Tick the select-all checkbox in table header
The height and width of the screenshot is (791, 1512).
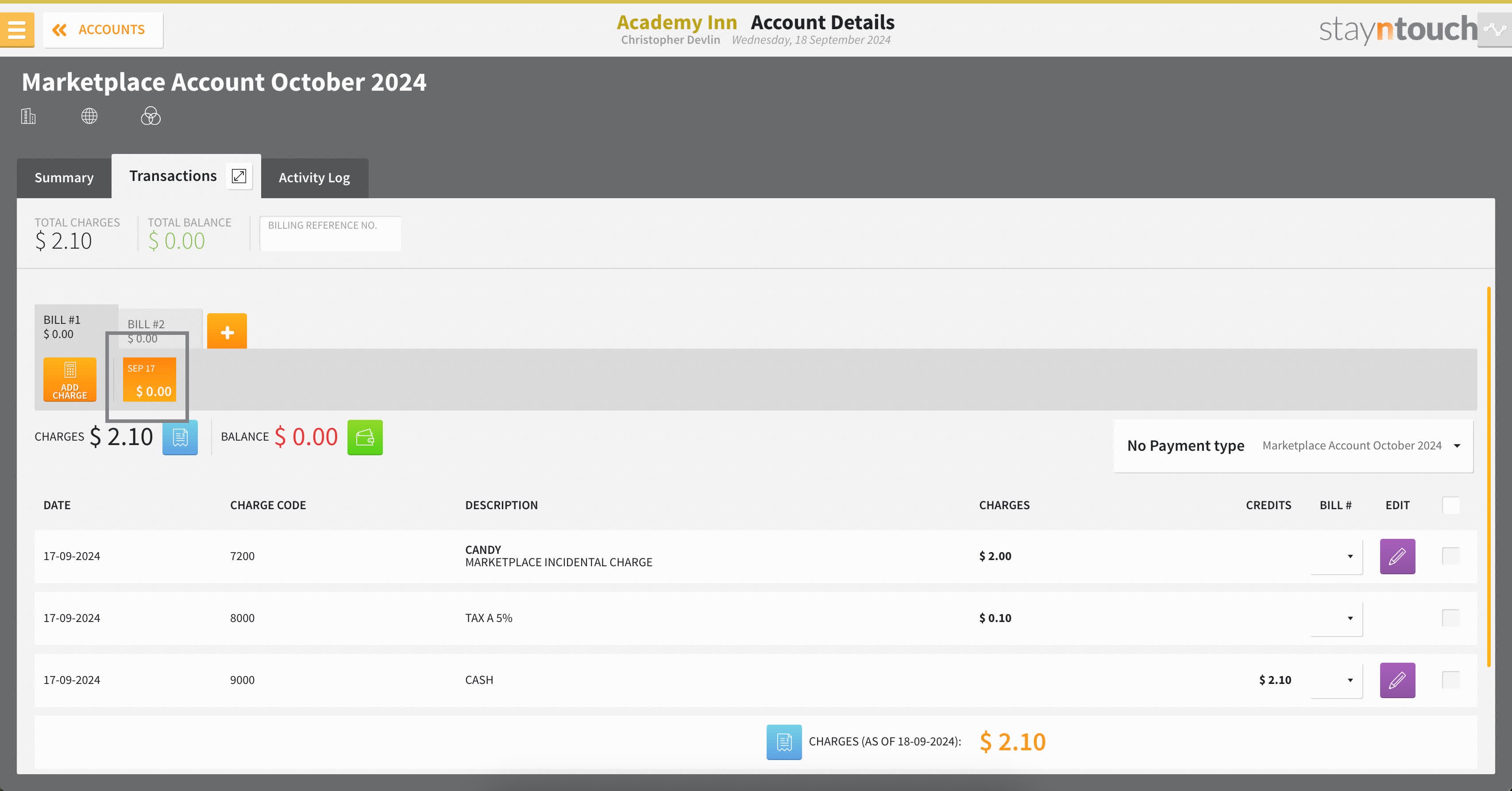1450,505
